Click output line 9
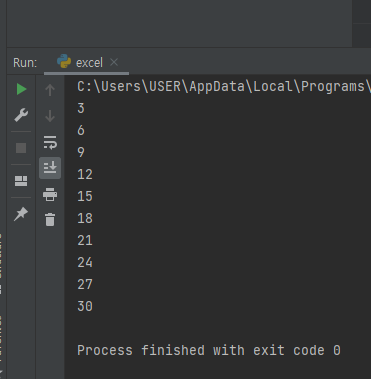The image size is (371, 379). point(81,152)
